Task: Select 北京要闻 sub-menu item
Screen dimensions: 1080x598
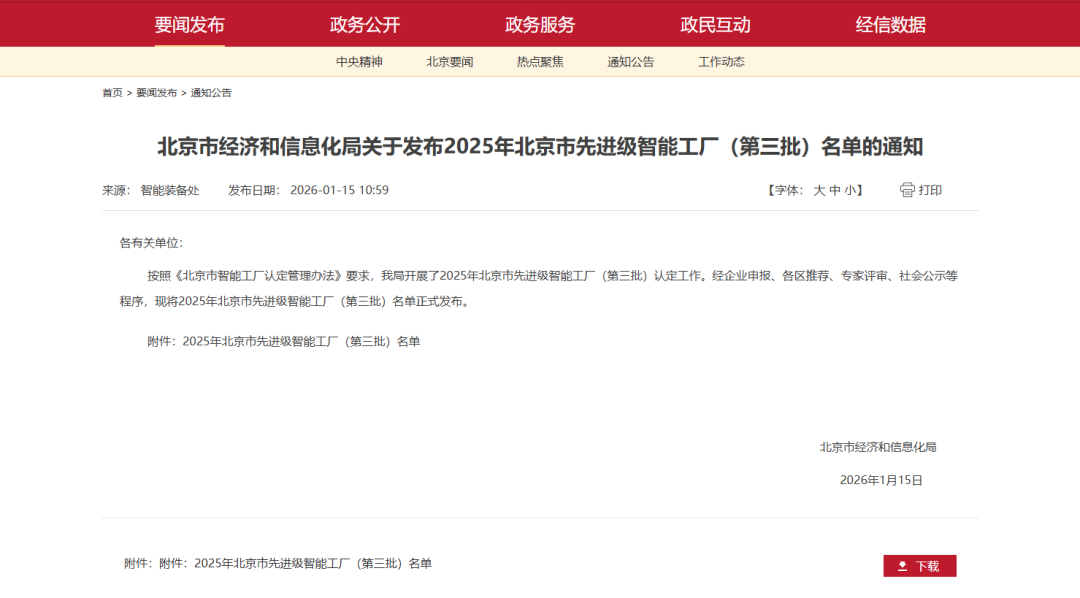Action: [x=450, y=62]
